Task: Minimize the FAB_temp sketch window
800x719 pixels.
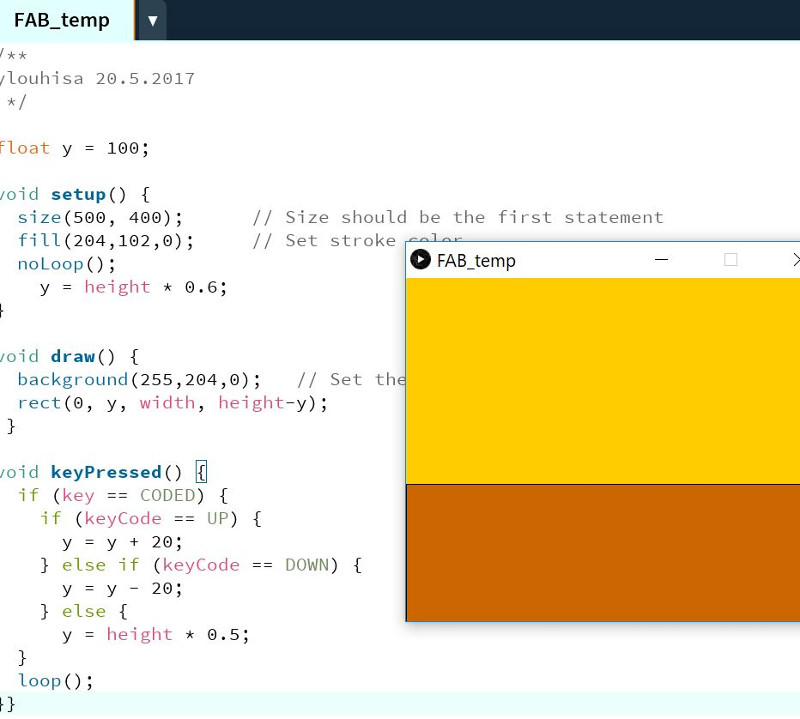Action: (661, 260)
